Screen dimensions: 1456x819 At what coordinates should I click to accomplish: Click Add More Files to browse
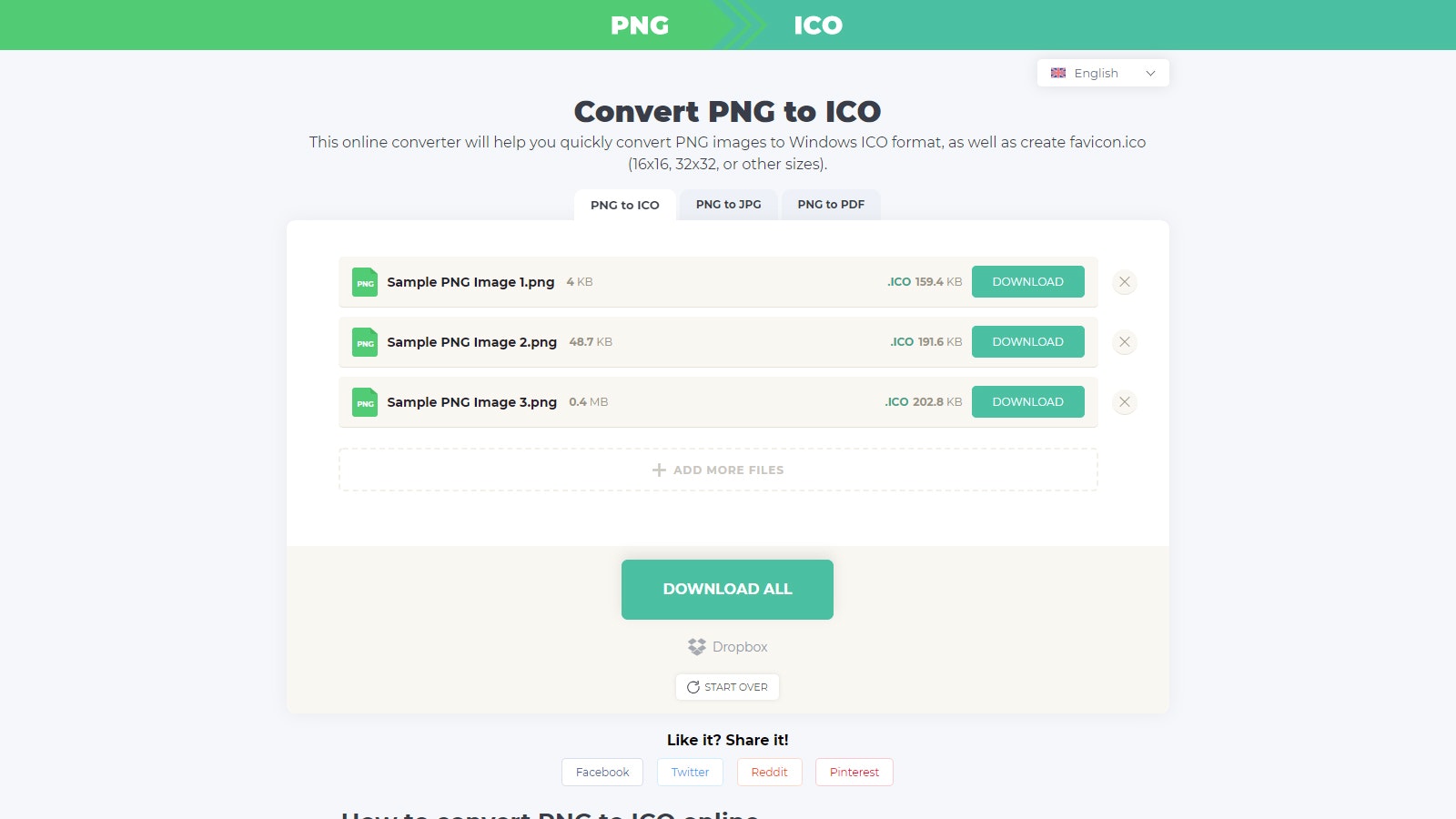(x=718, y=470)
